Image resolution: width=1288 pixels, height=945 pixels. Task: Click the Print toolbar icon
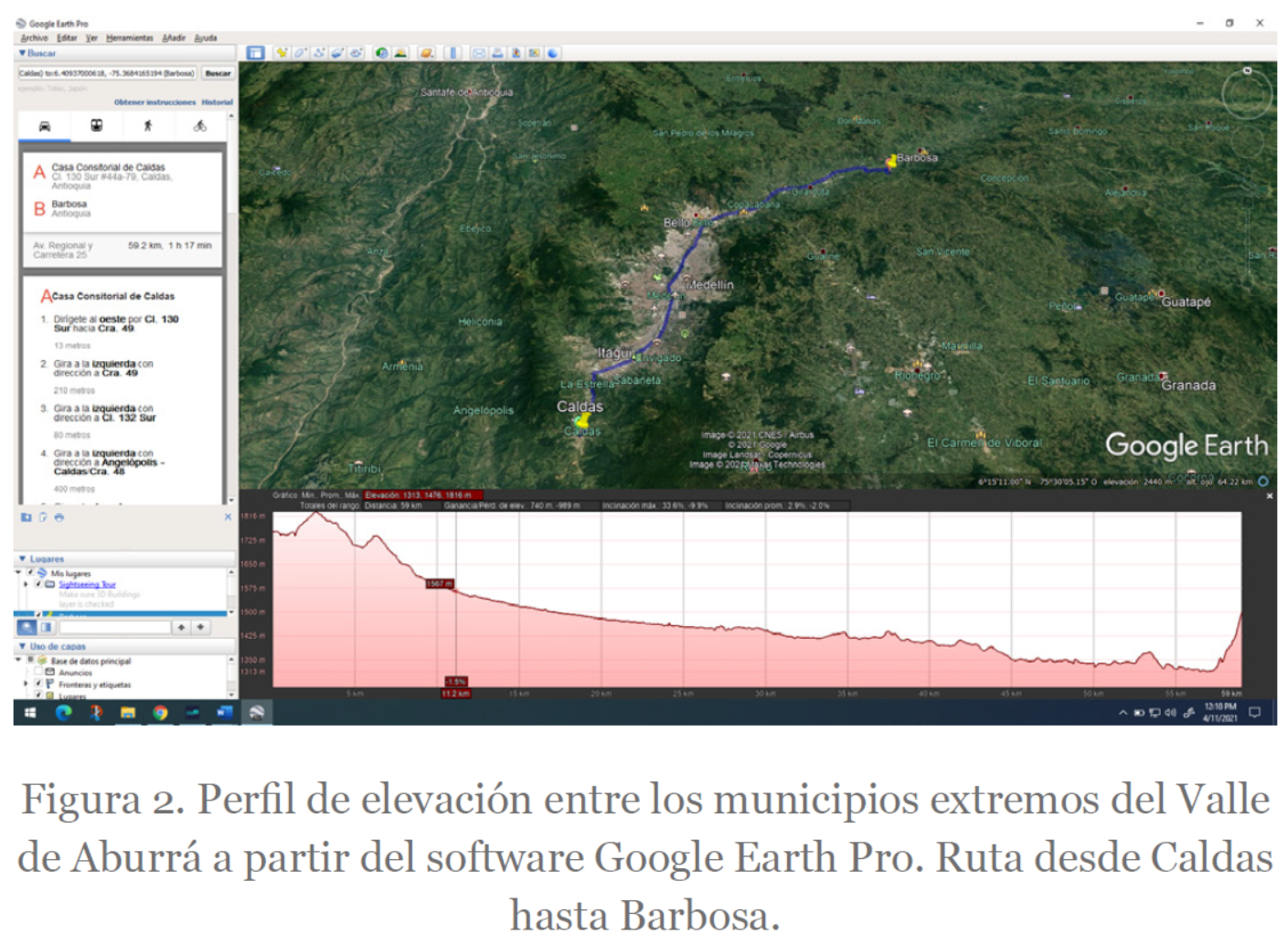tap(497, 53)
